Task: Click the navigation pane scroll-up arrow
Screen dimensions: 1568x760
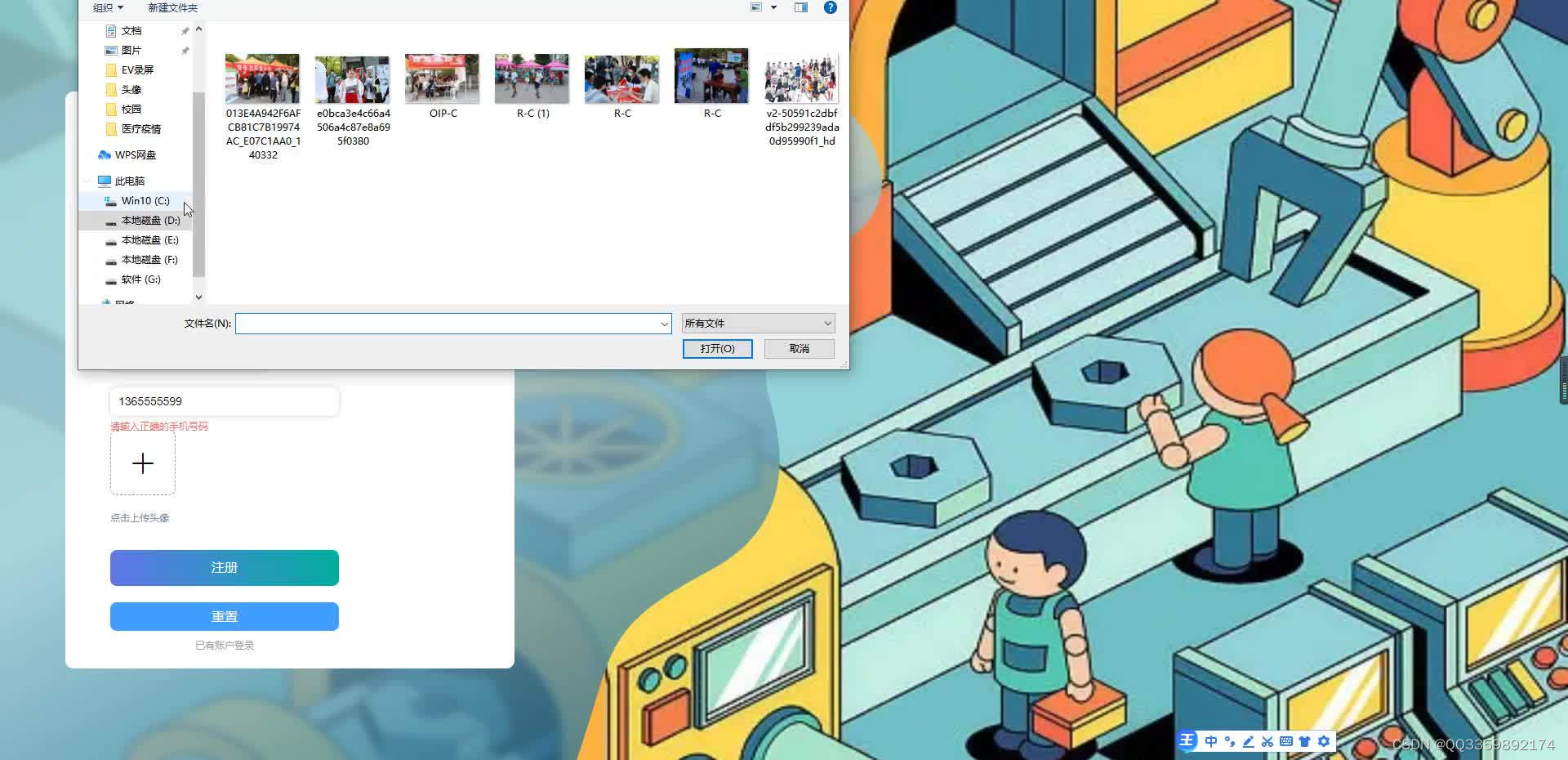Action: (198, 29)
